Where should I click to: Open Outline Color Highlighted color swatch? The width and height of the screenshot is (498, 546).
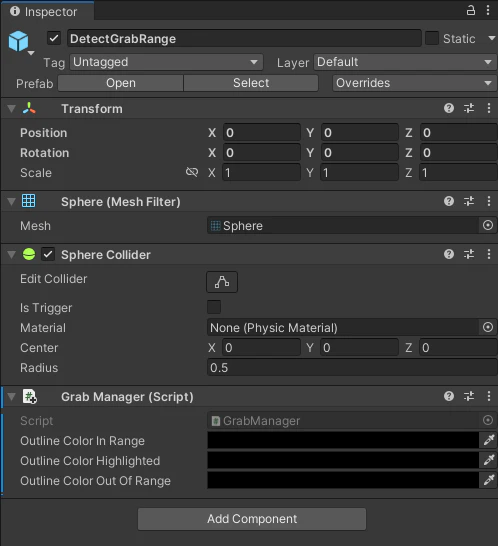(x=343, y=461)
